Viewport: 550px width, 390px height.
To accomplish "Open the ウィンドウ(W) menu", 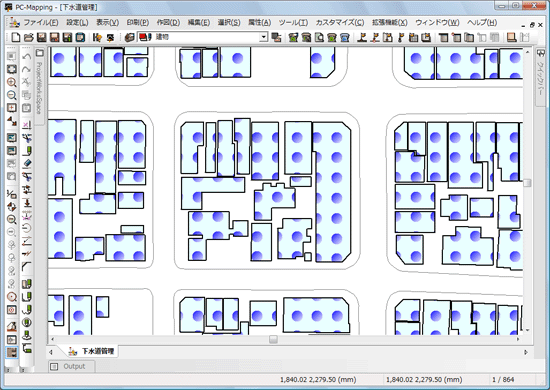I will pyautogui.click(x=437, y=22).
